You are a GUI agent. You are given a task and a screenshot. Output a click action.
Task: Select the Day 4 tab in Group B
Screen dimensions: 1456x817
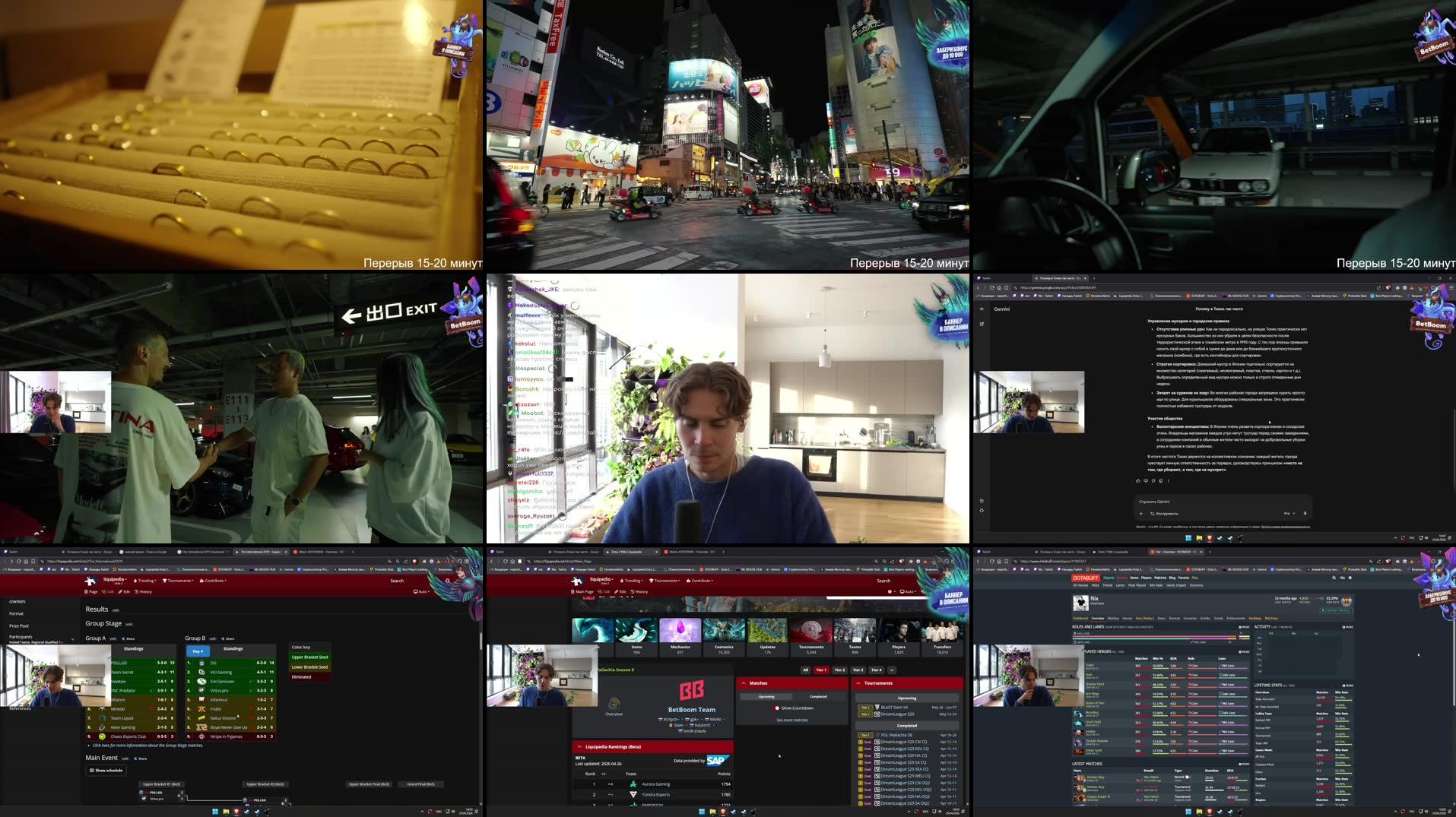pyautogui.click(x=198, y=651)
